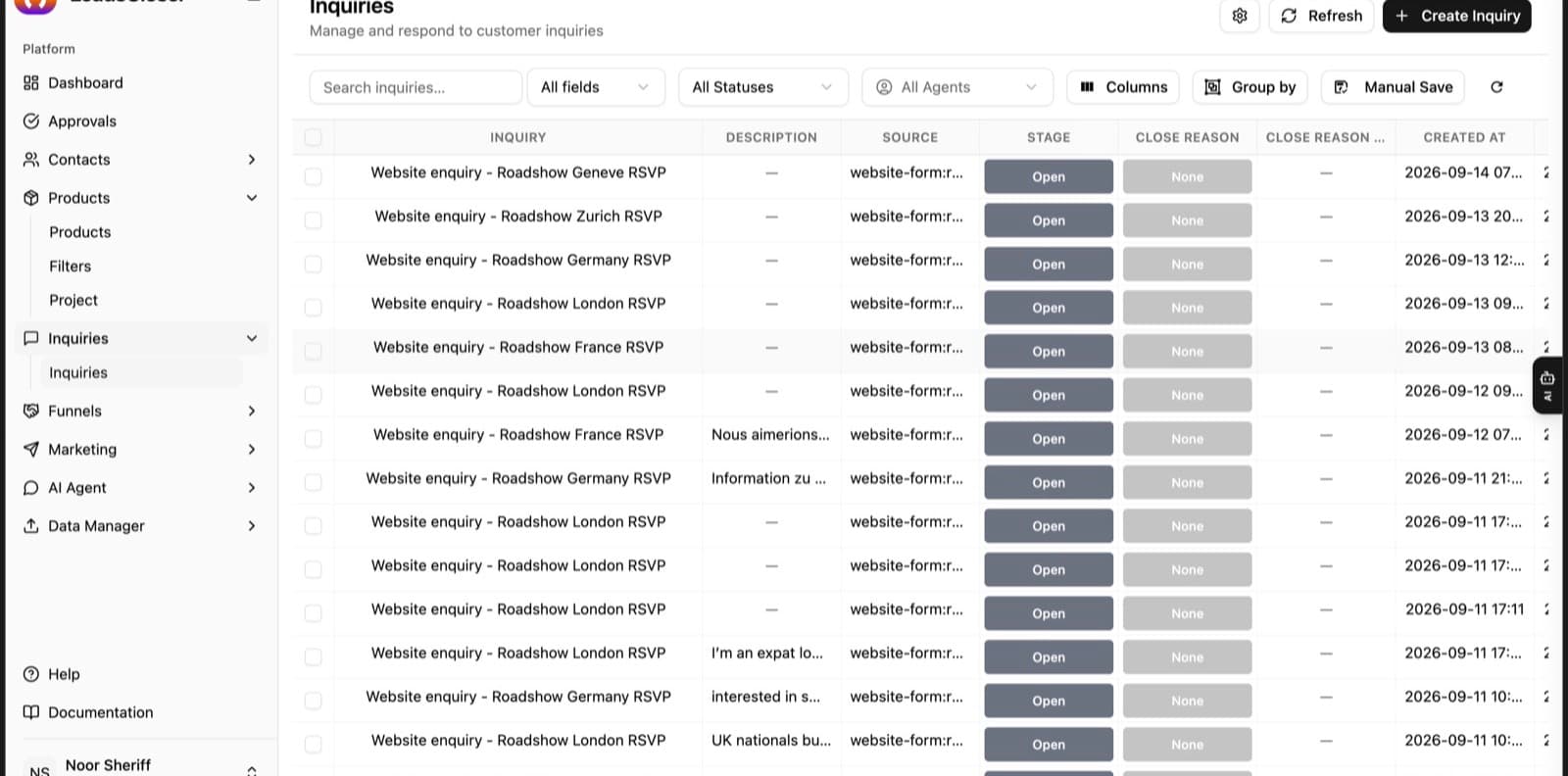Check the Roadshow Zurich RSVP row checkbox
Viewport: 1568px width, 776px height.
313,220
